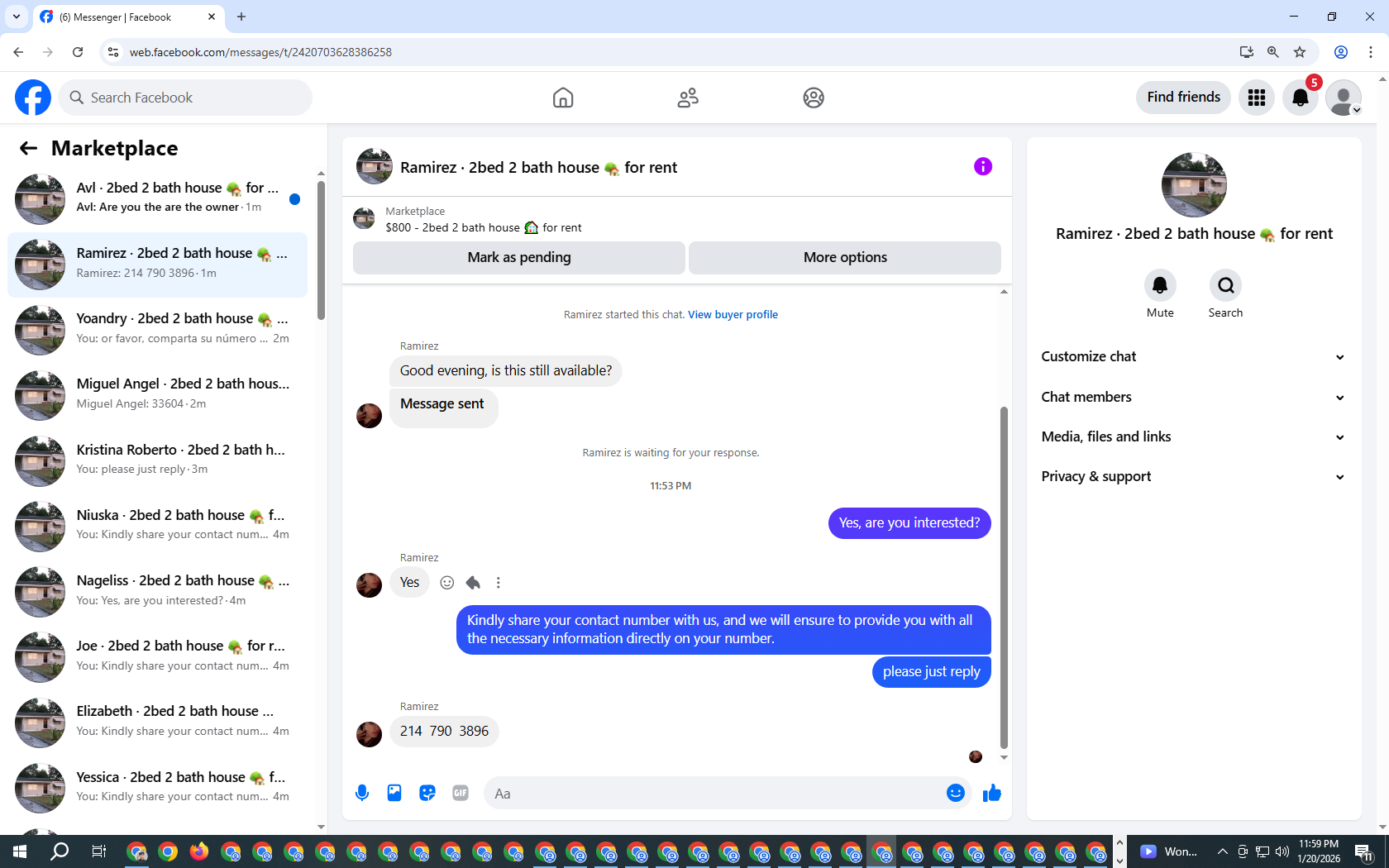The width and height of the screenshot is (1389, 868).
Task: Choose a GIF
Action: (461, 794)
